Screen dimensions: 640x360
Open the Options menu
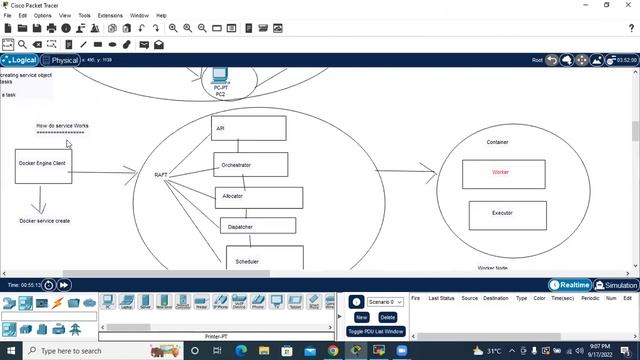[42, 16]
